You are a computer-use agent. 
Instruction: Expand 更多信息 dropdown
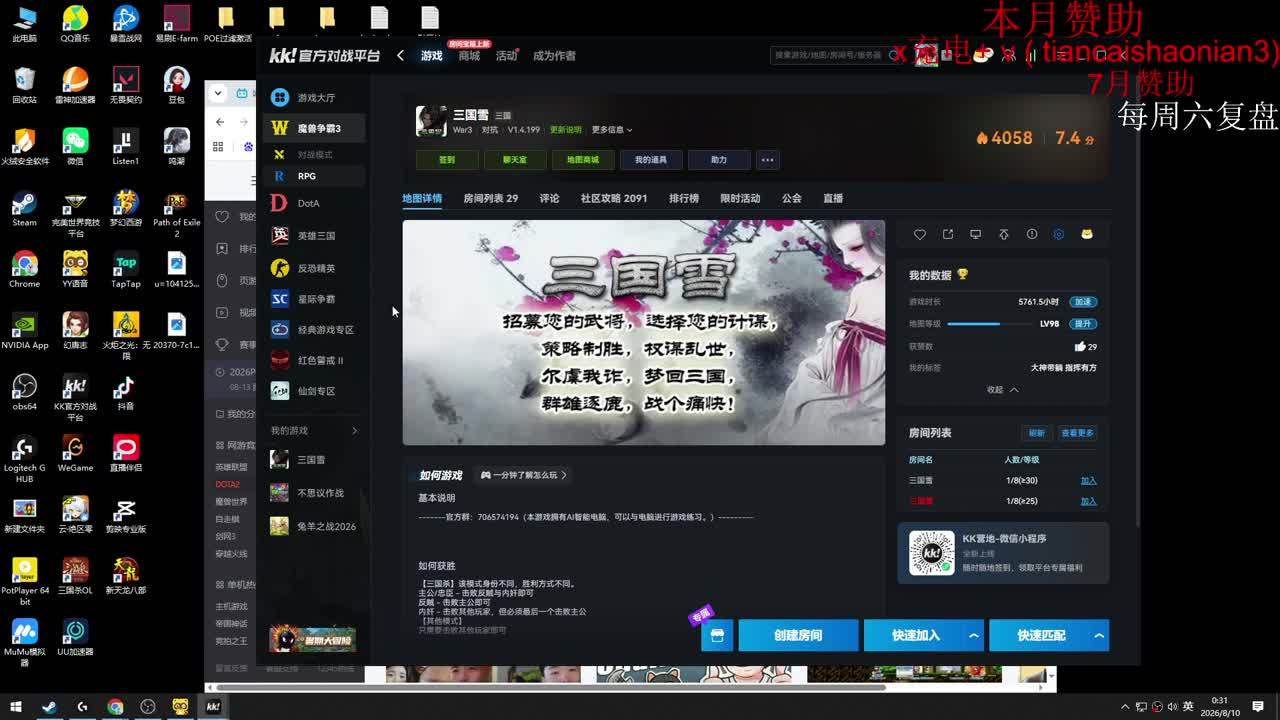(x=612, y=130)
